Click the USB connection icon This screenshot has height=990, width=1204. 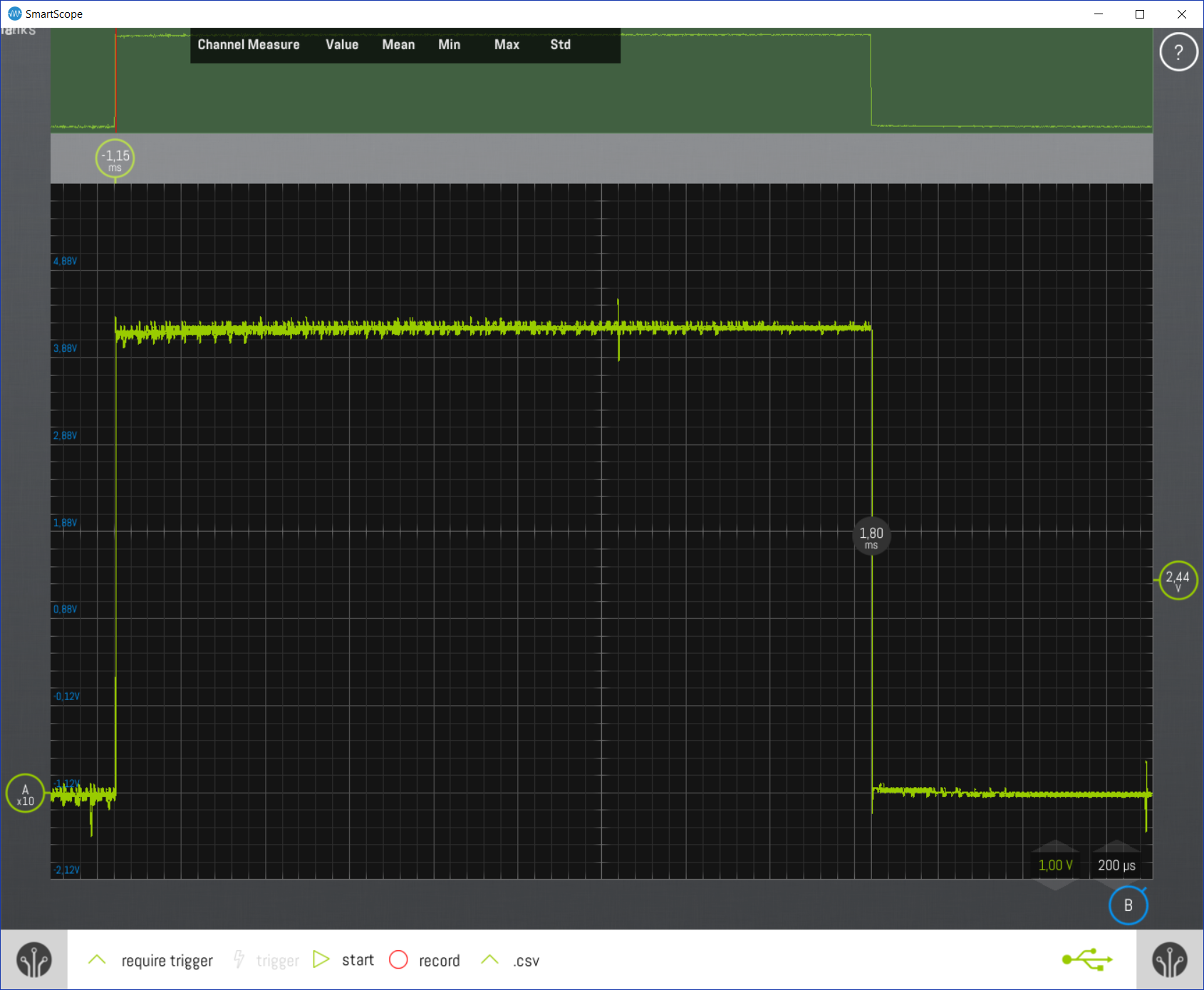pos(1086,959)
